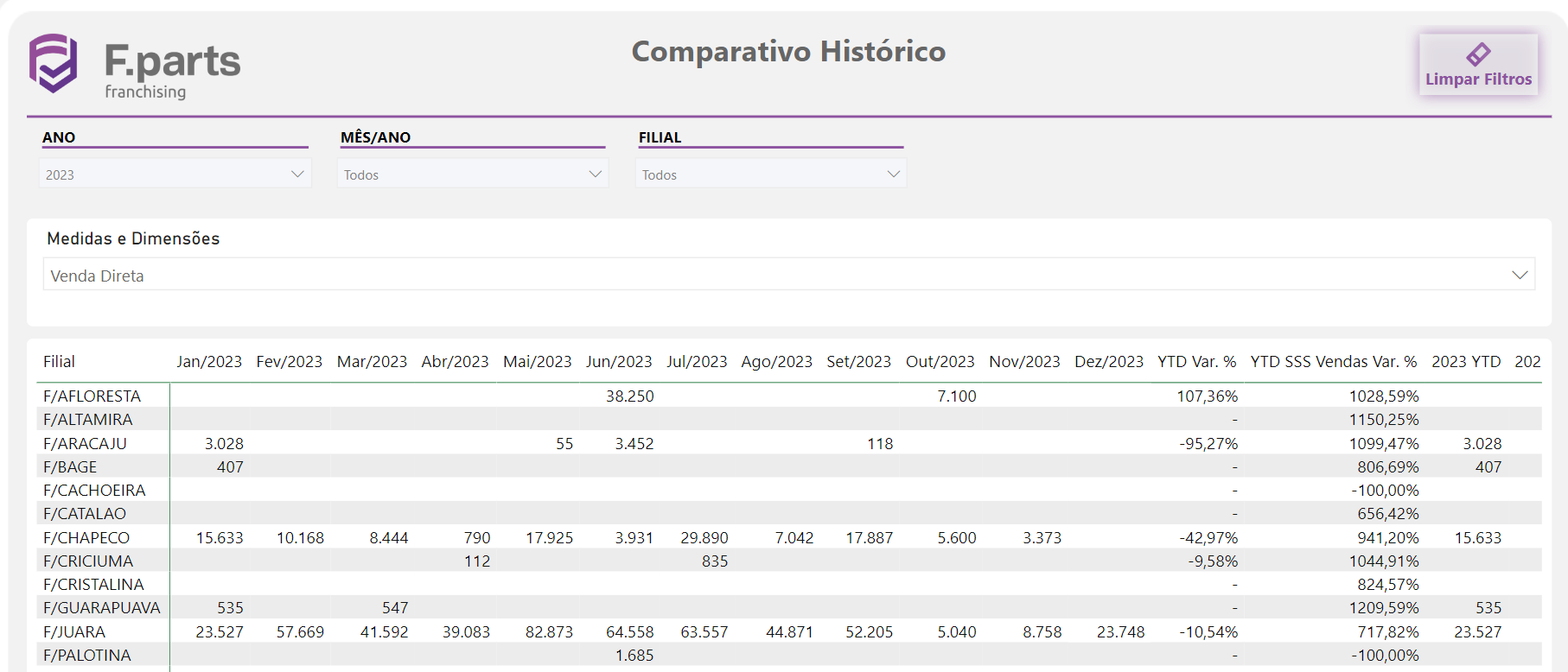Click the MÊS/ANO dropdown chevron arrow
Screen dimensions: 1568x672
click(595, 174)
